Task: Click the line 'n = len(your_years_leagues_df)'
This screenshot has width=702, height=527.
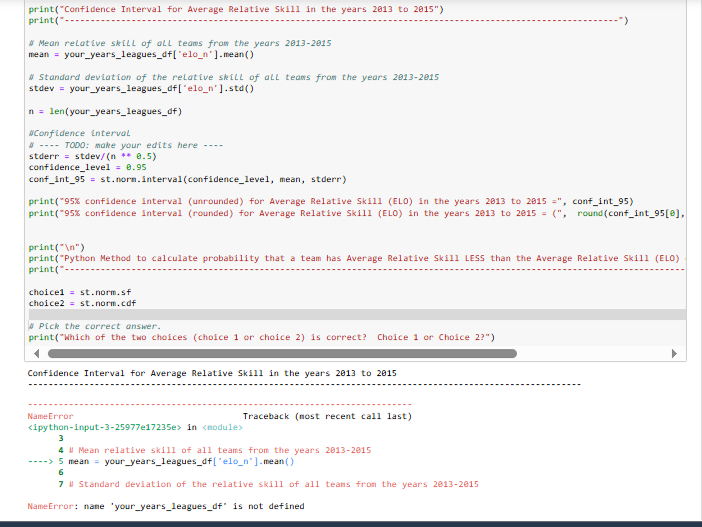Action: (105, 111)
